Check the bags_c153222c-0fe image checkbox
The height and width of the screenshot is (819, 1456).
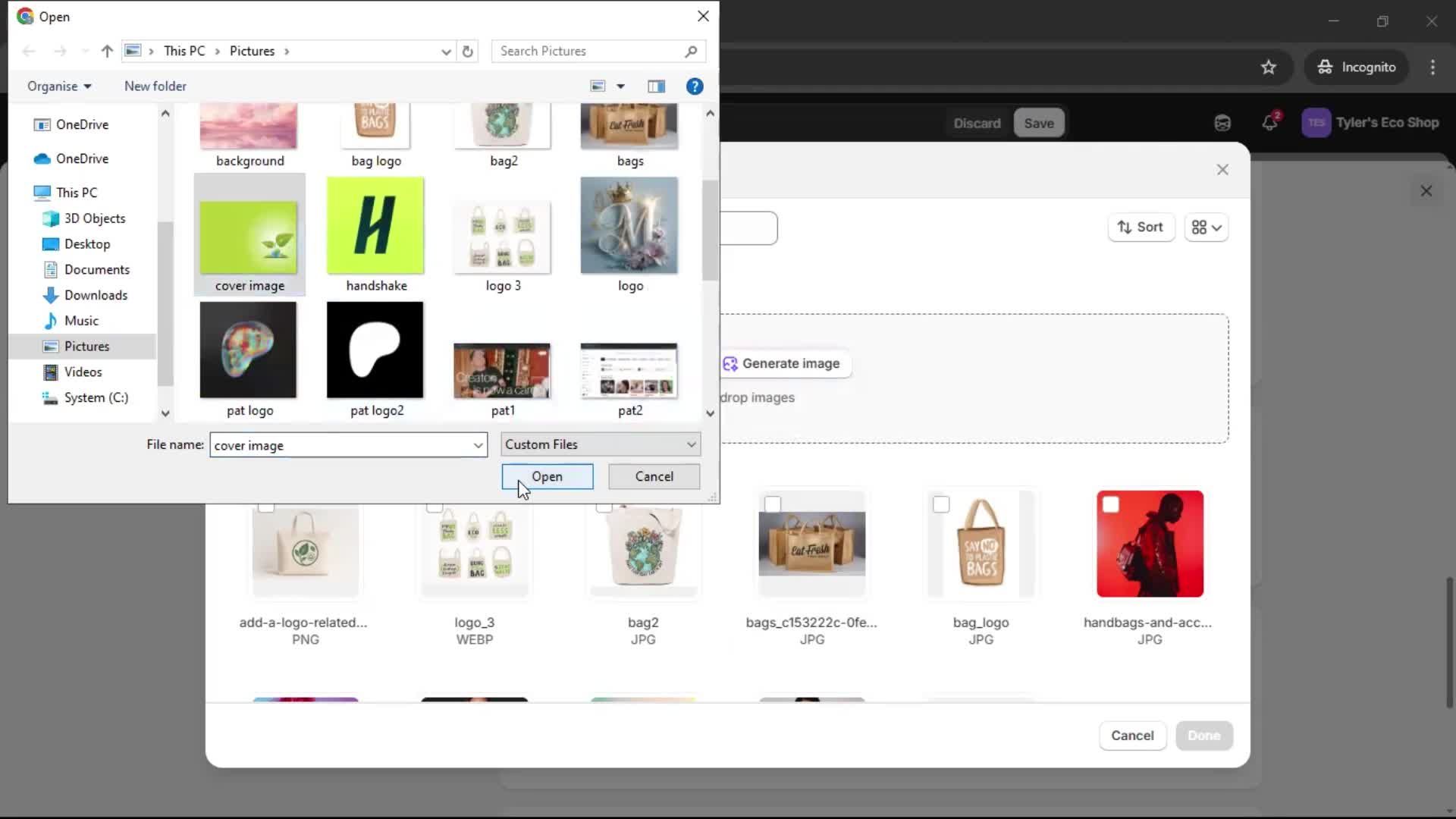773,503
